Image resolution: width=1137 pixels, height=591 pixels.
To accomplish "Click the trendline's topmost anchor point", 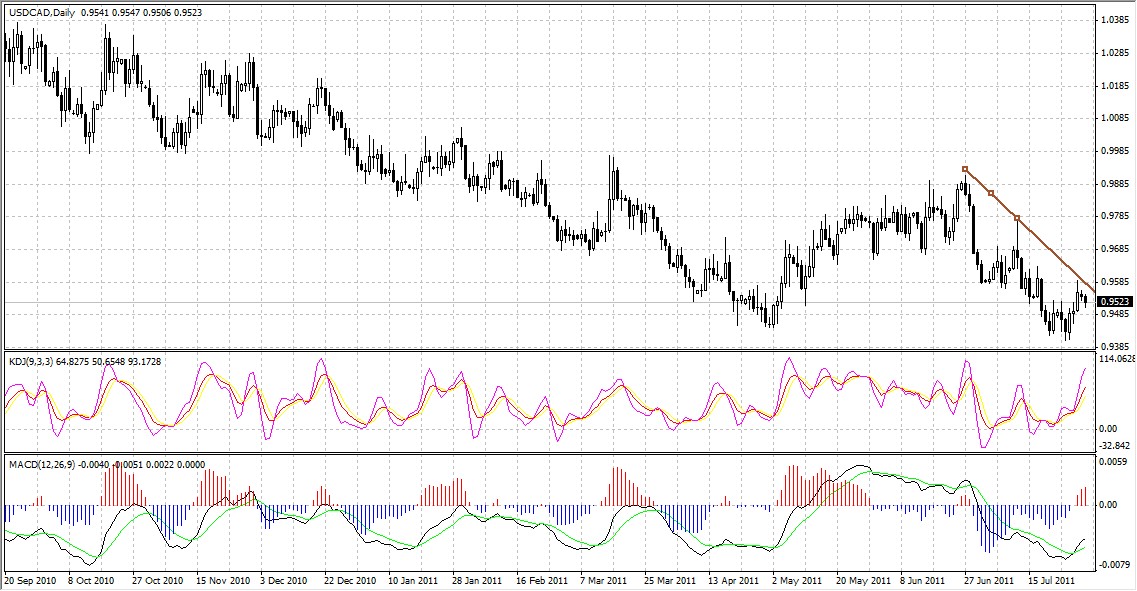I will pos(965,169).
